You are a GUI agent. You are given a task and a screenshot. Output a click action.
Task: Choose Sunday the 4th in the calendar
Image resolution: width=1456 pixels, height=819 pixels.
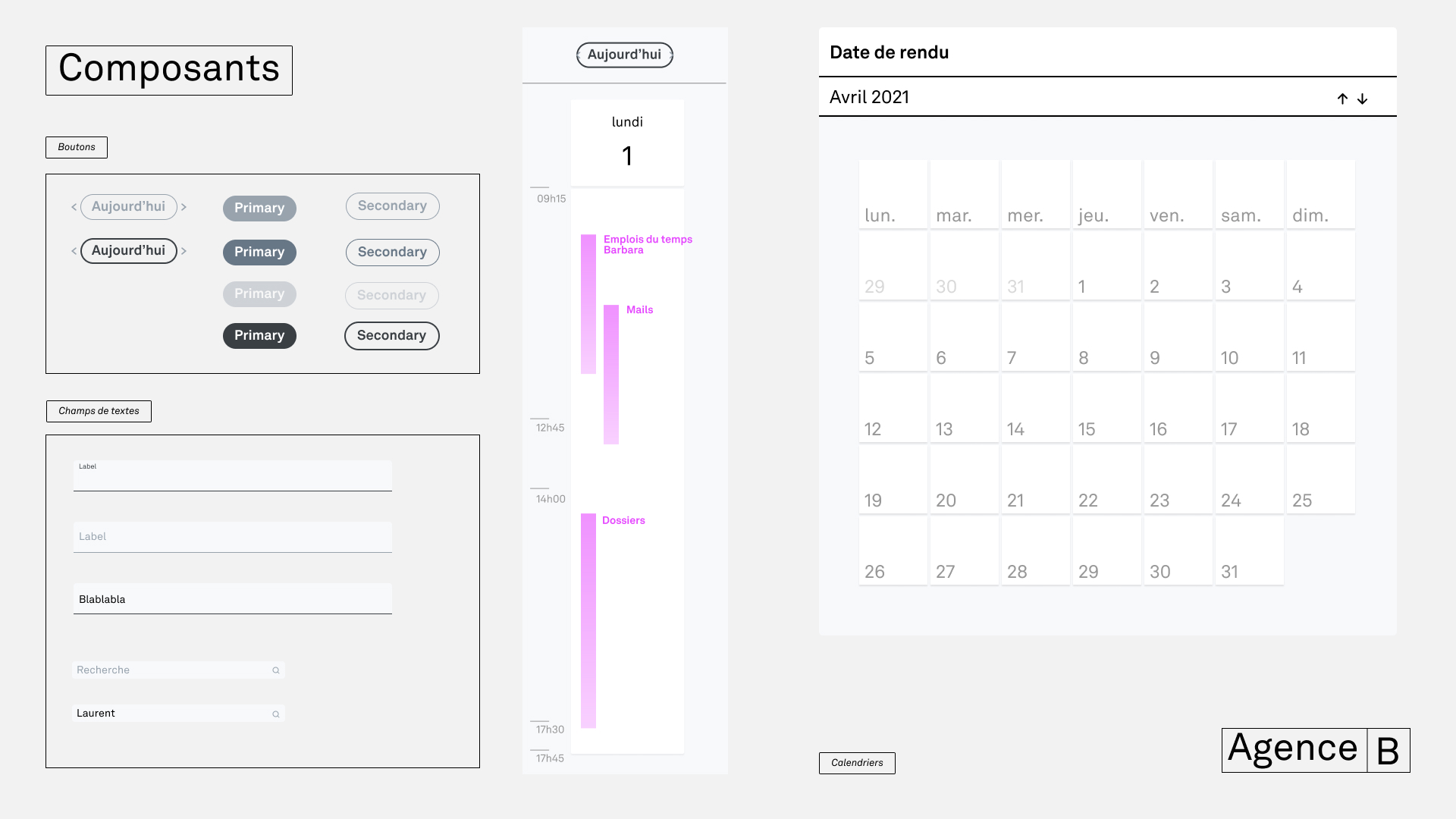click(x=1320, y=266)
